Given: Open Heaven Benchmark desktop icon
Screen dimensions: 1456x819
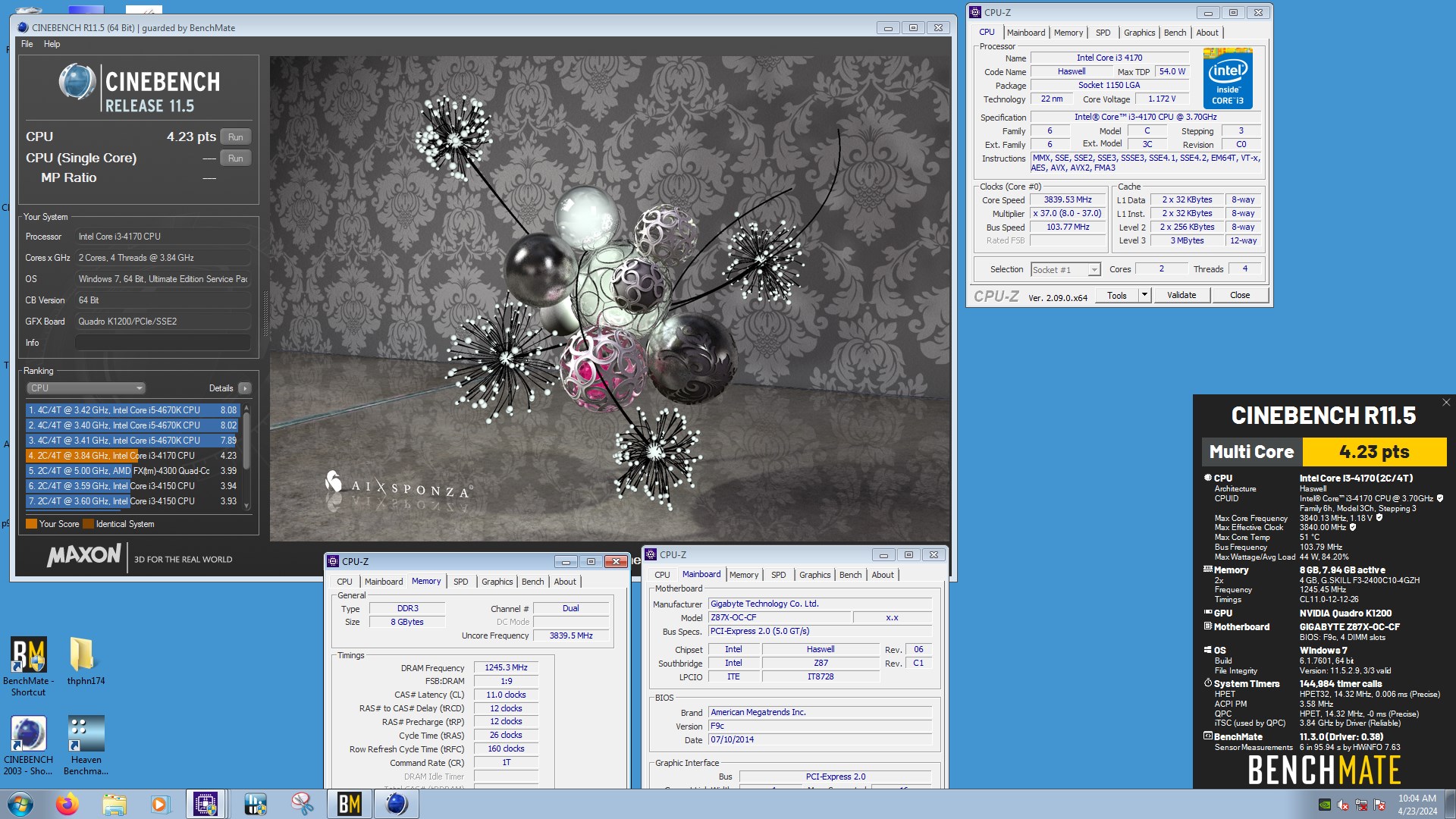Looking at the screenshot, I should (86, 745).
